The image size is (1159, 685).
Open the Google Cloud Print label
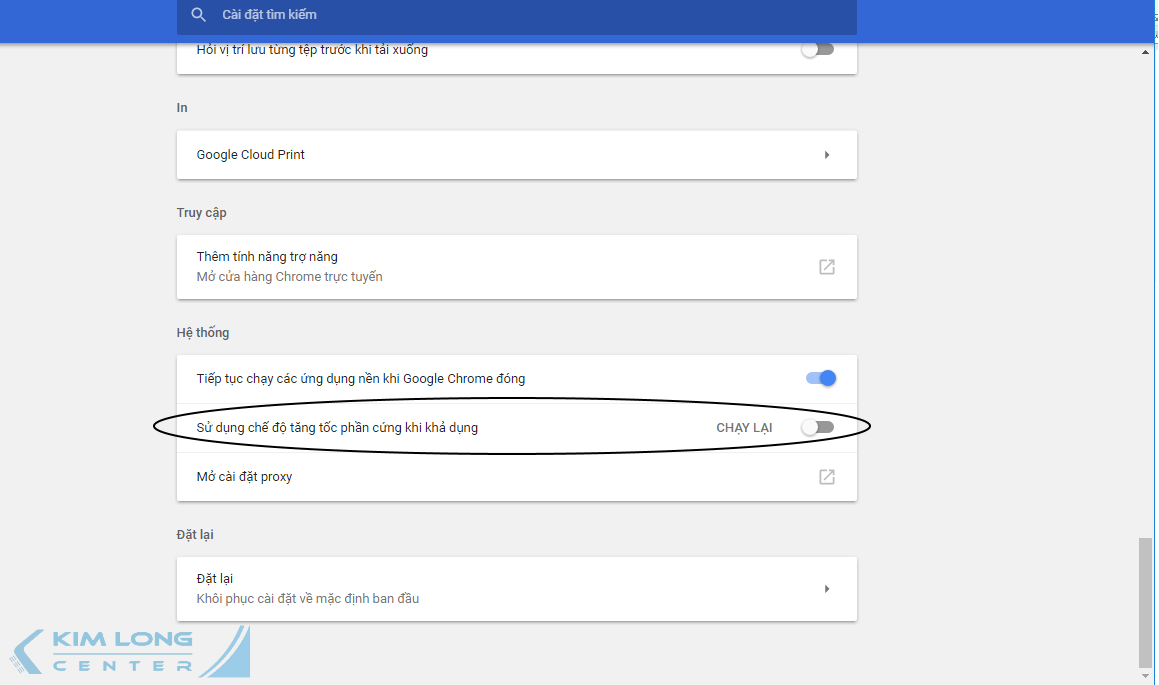click(251, 155)
